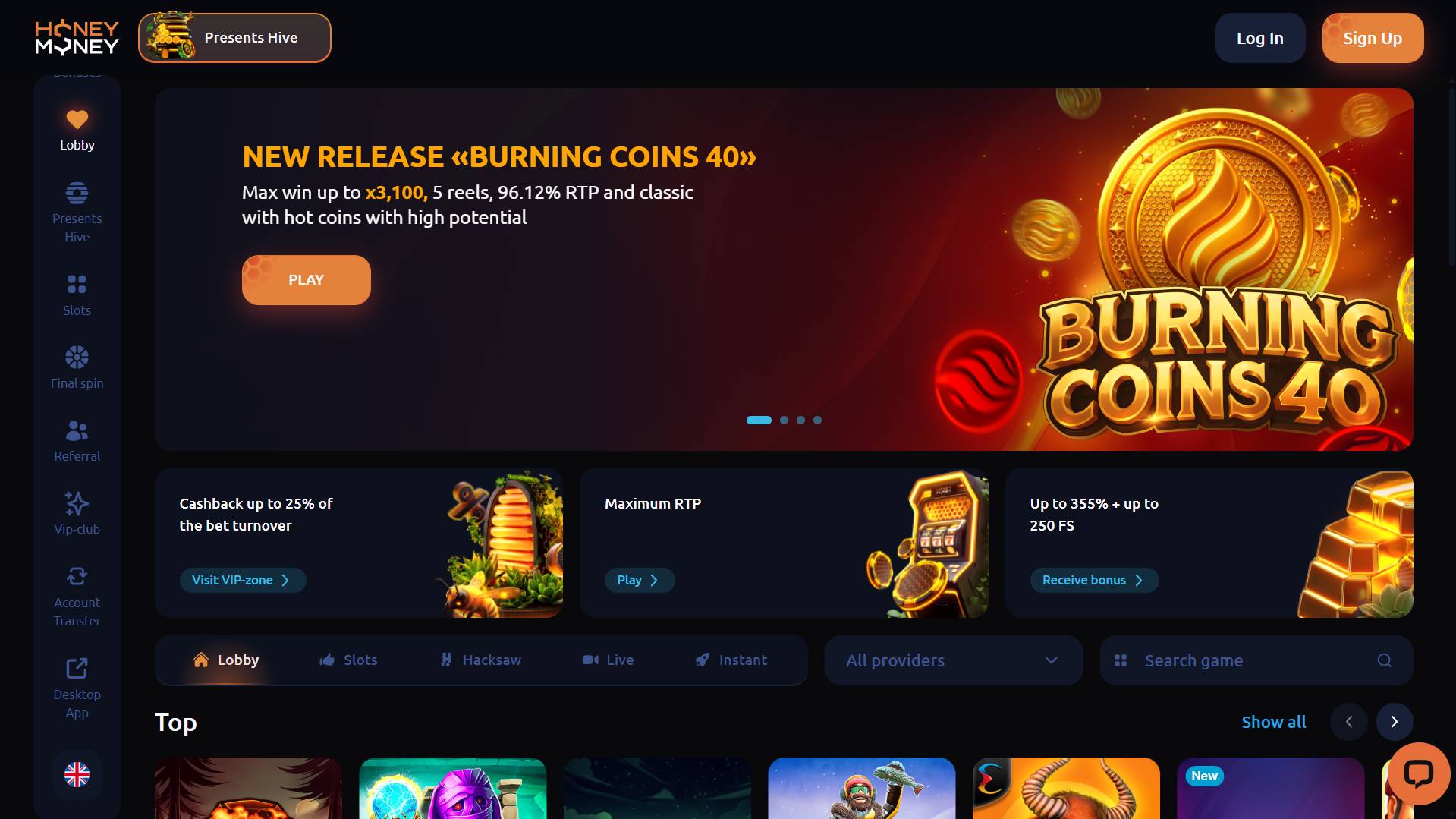Switch to the Hacksaw tab

[x=481, y=660]
